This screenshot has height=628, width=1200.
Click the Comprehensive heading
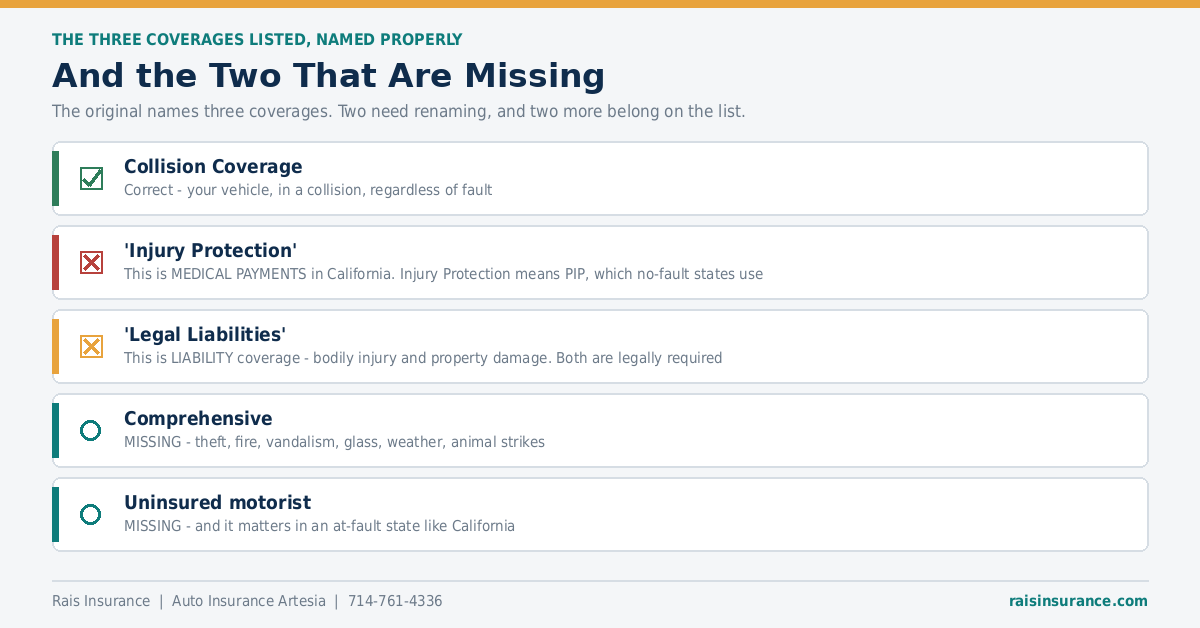[198, 419]
